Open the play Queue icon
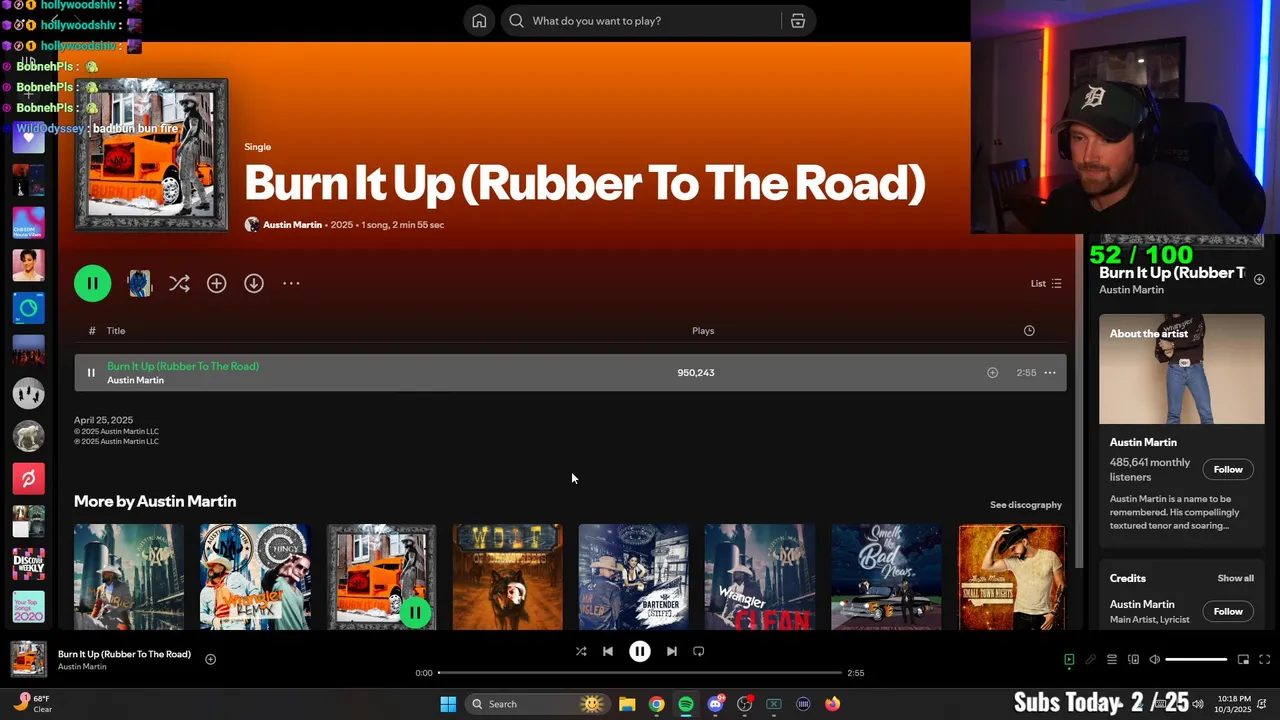 click(x=1111, y=660)
